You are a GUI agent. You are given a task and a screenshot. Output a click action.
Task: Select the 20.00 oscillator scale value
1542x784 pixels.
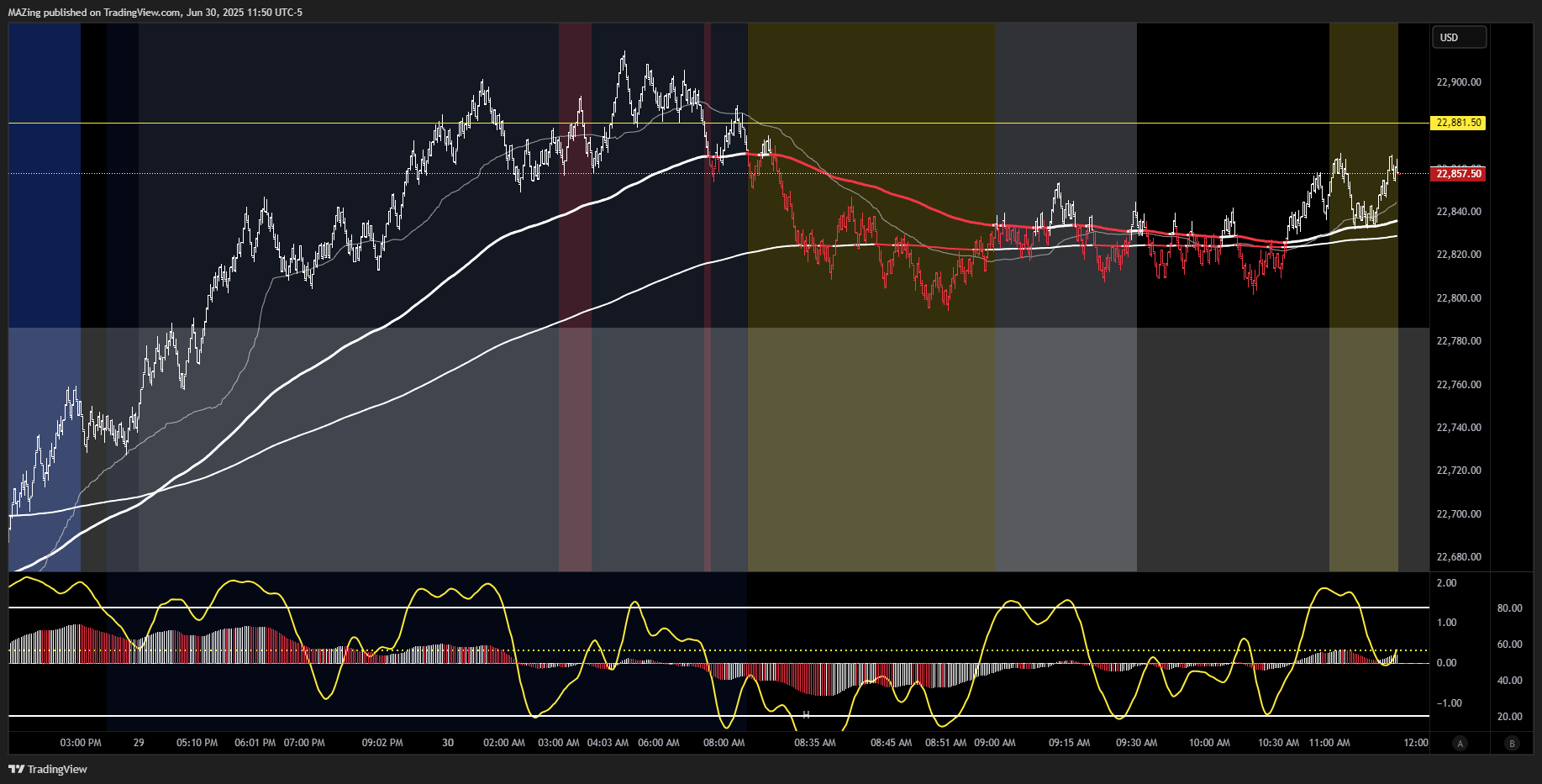pyautogui.click(x=1509, y=717)
